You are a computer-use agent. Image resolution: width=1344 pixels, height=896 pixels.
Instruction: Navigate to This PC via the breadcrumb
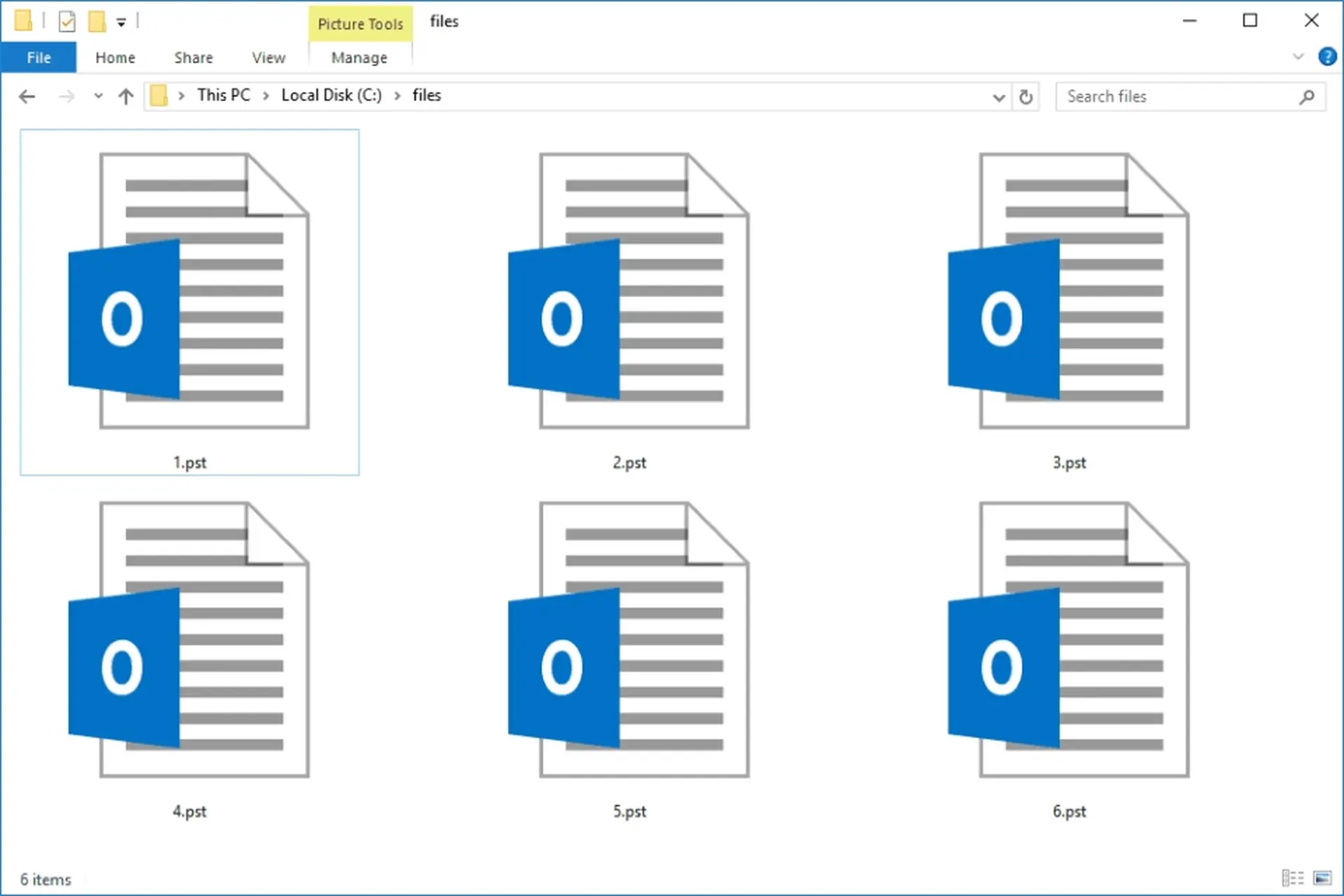[223, 95]
